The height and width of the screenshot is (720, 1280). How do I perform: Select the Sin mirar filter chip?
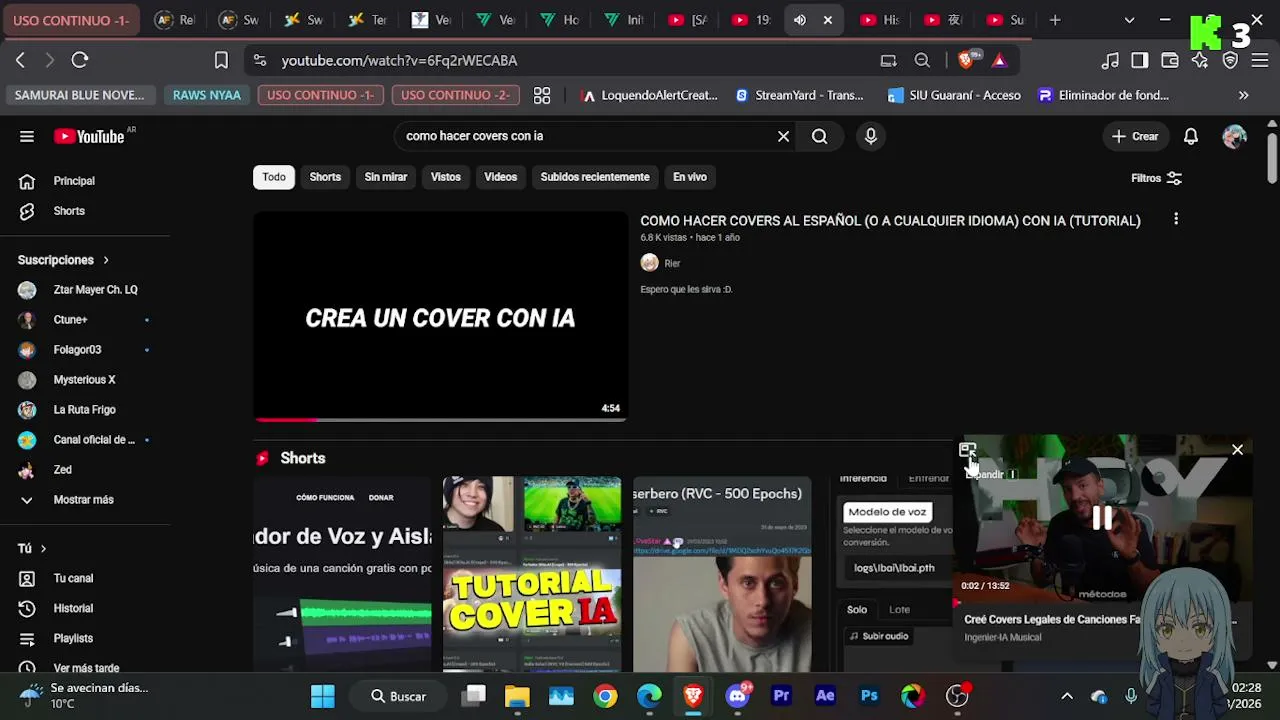[x=386, y=177]
